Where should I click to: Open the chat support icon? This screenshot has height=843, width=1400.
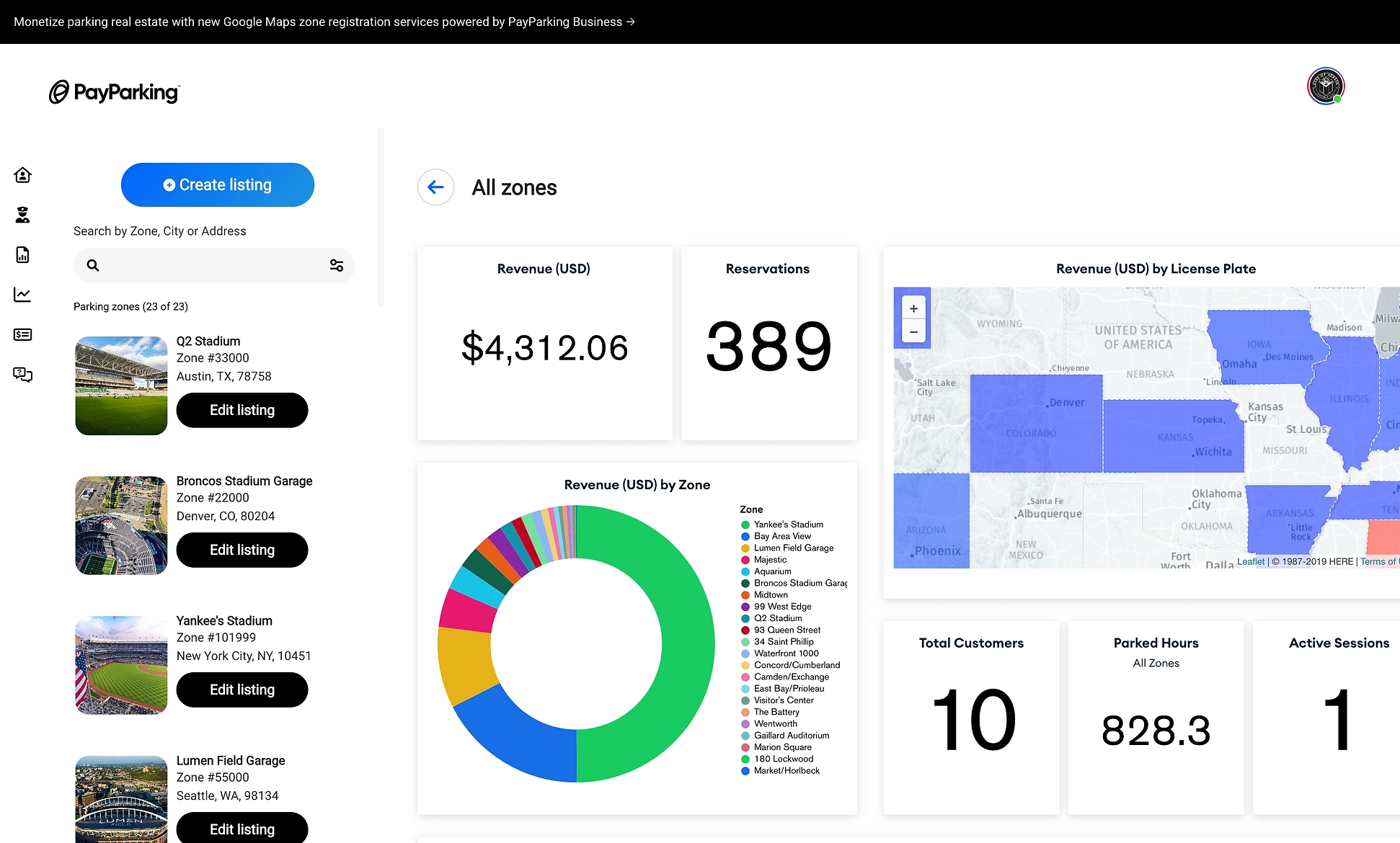[x=22, y=374]
